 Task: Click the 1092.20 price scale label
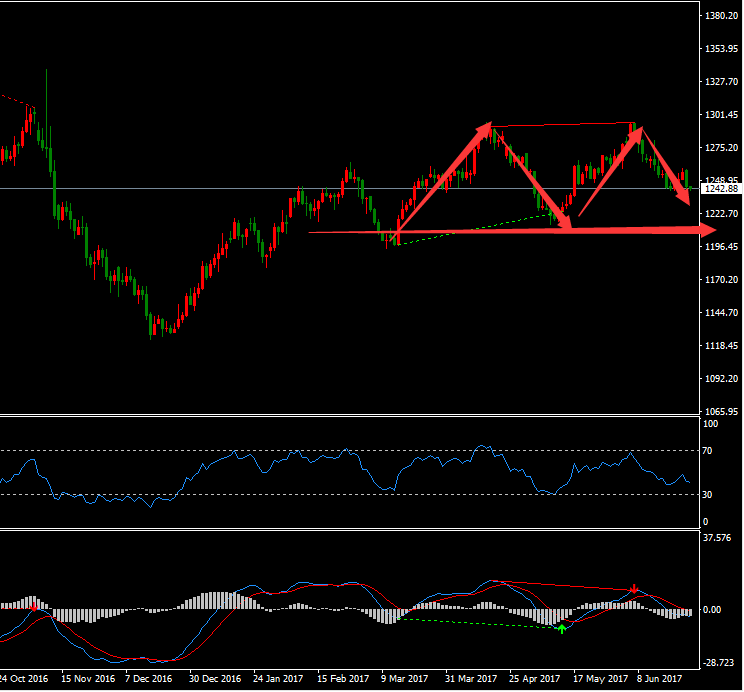pyautogui.click(x=721, y=378)
